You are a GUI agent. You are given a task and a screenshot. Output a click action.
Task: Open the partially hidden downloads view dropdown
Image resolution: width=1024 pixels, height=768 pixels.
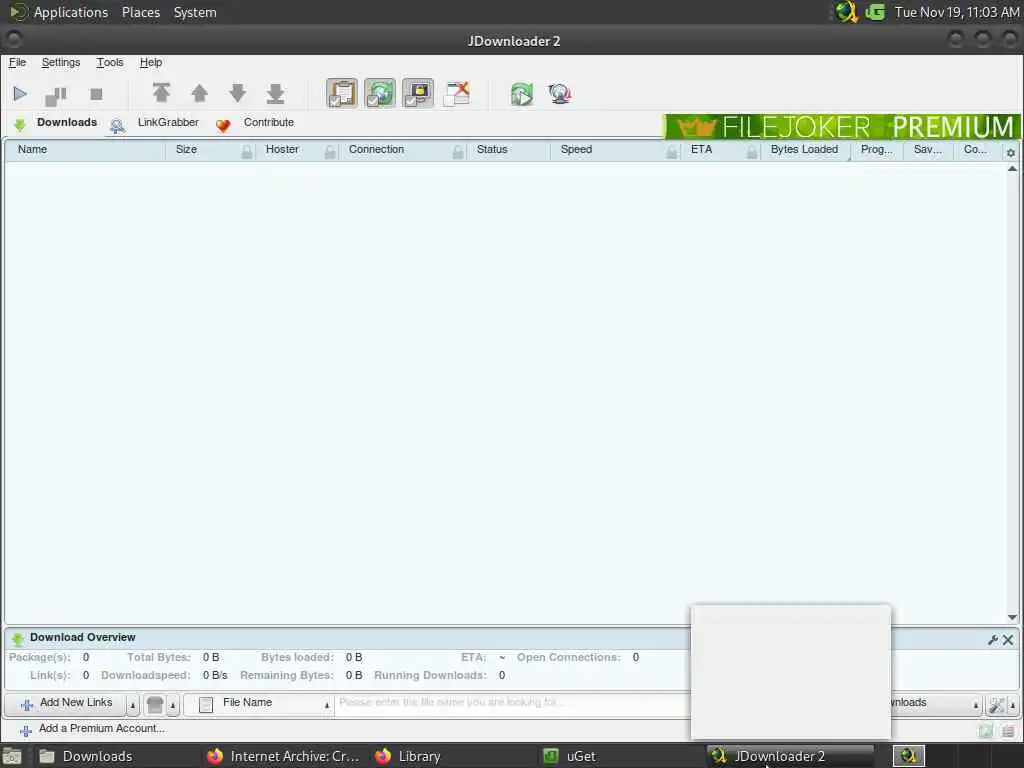pos(936,703)
